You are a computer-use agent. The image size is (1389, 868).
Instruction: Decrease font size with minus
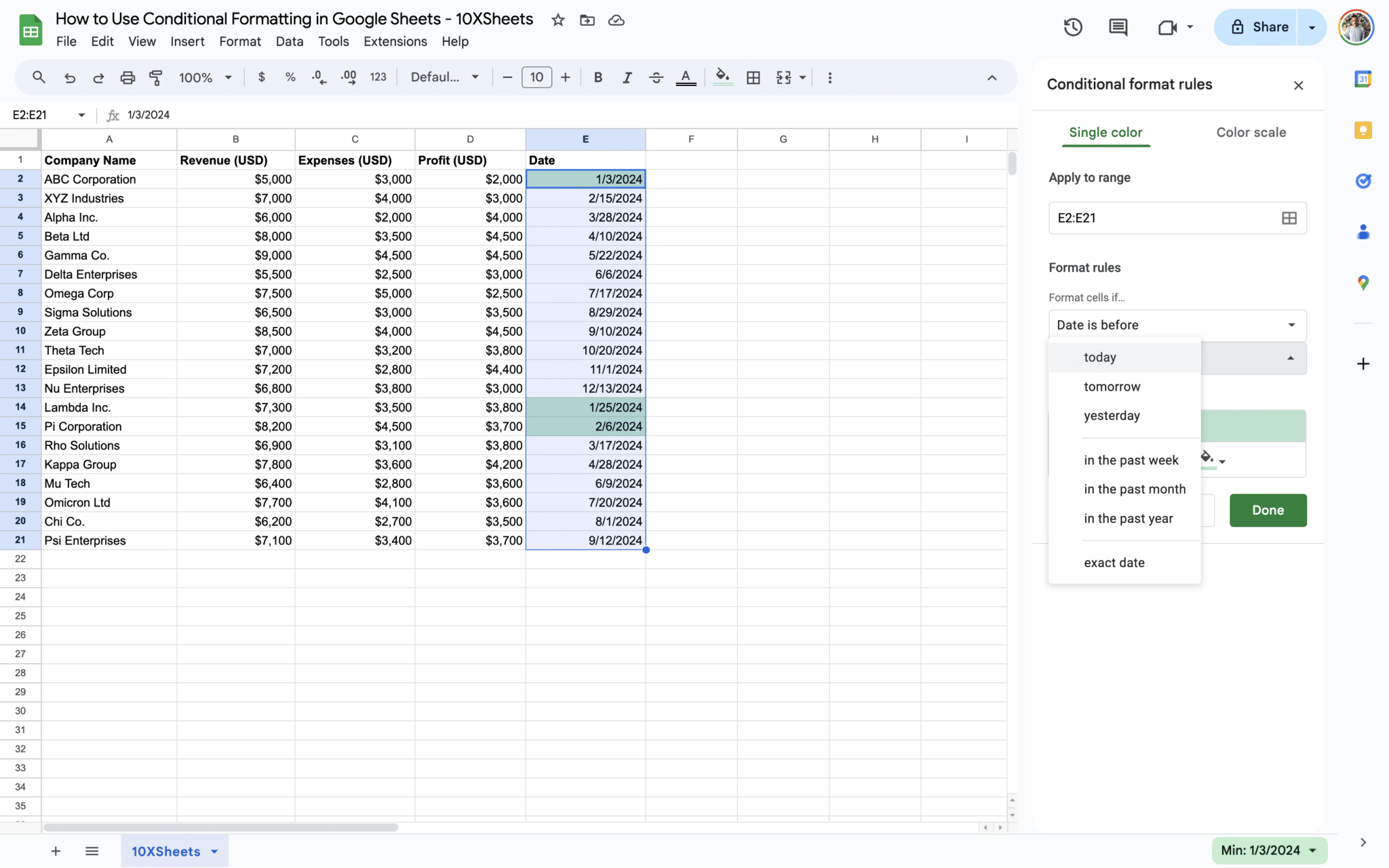click(x=507, y=77)
